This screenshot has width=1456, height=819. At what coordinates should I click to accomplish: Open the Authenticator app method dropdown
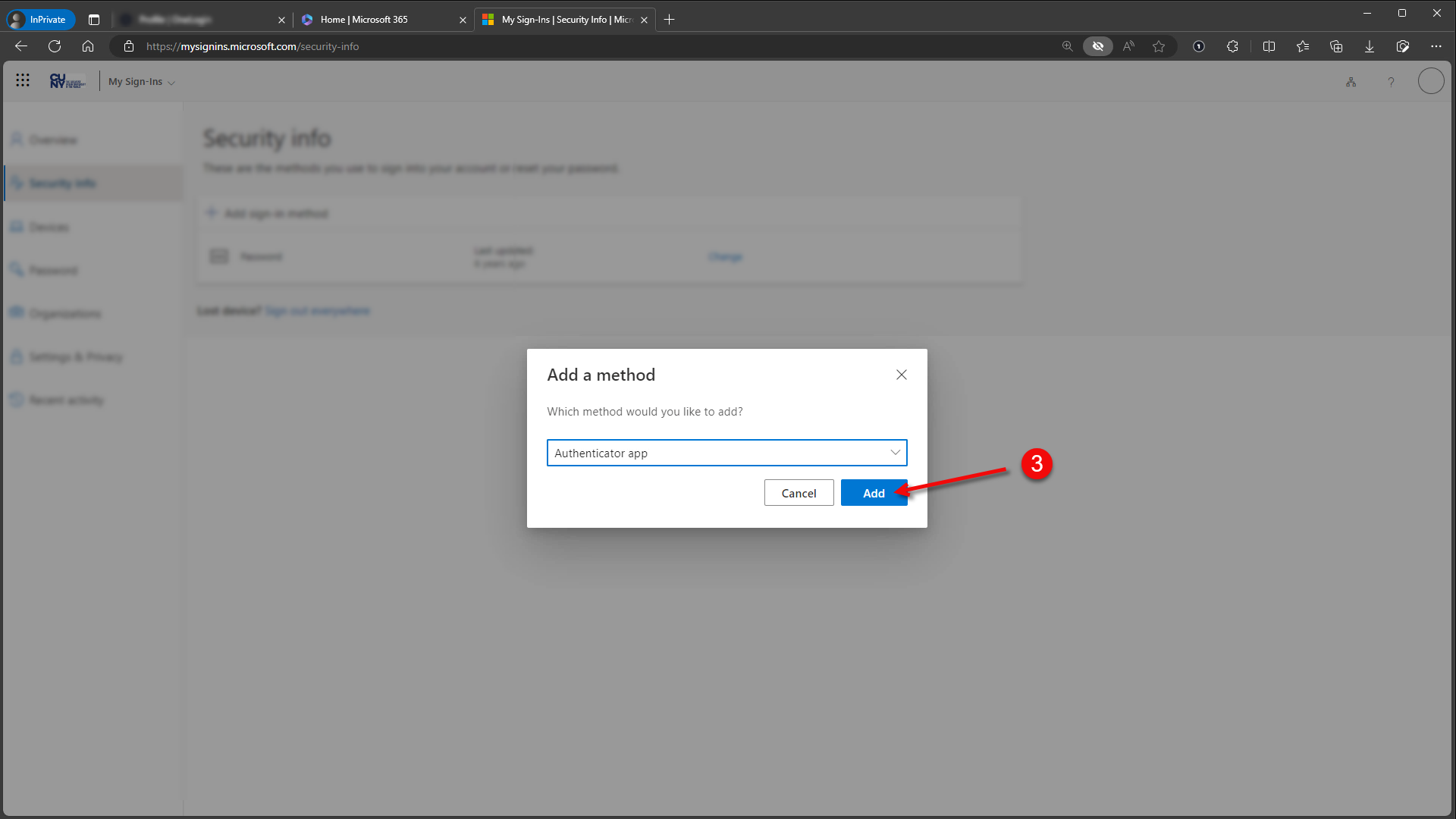pos(726,453)
